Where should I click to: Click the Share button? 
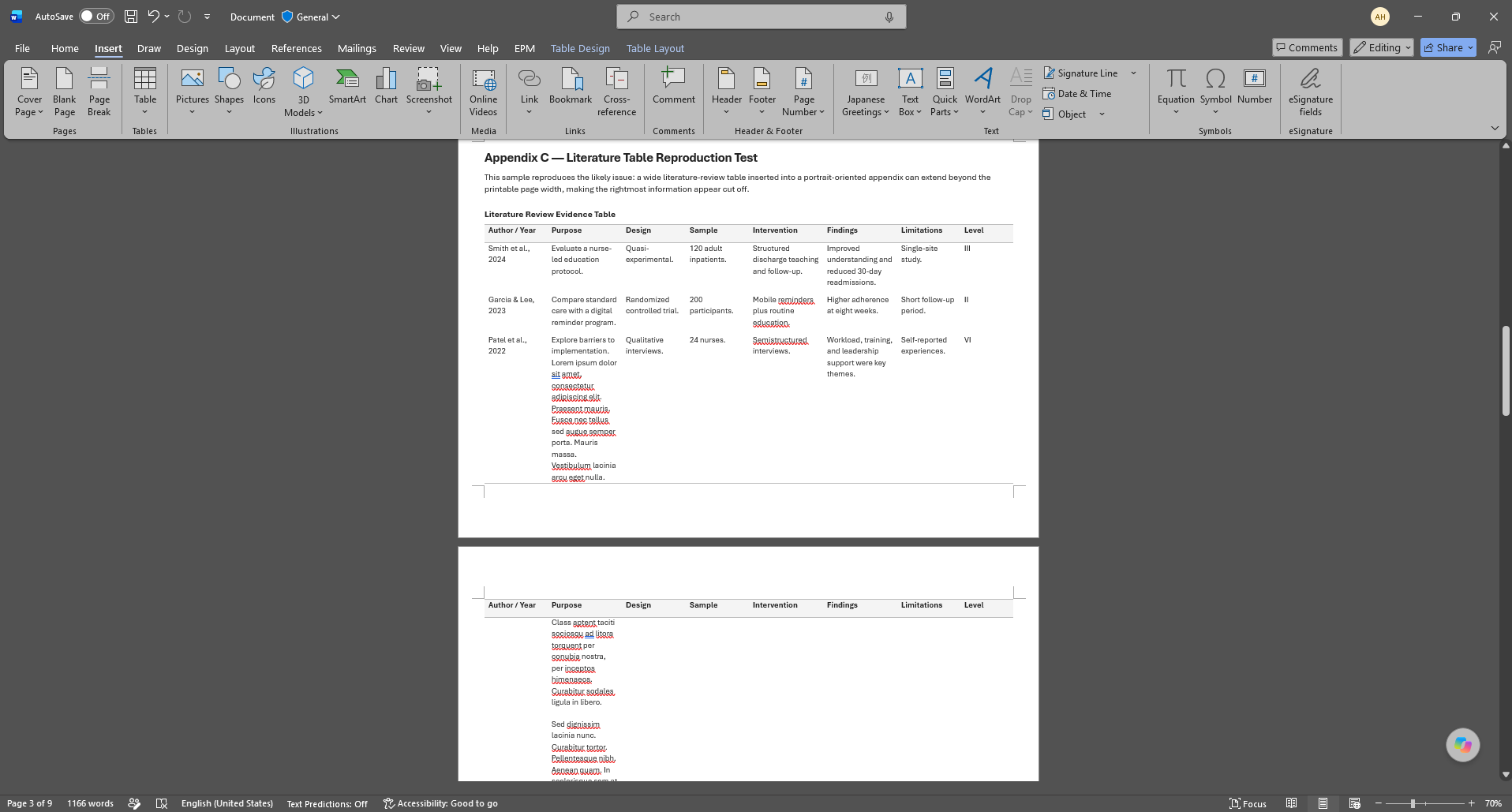(1448, 47)
